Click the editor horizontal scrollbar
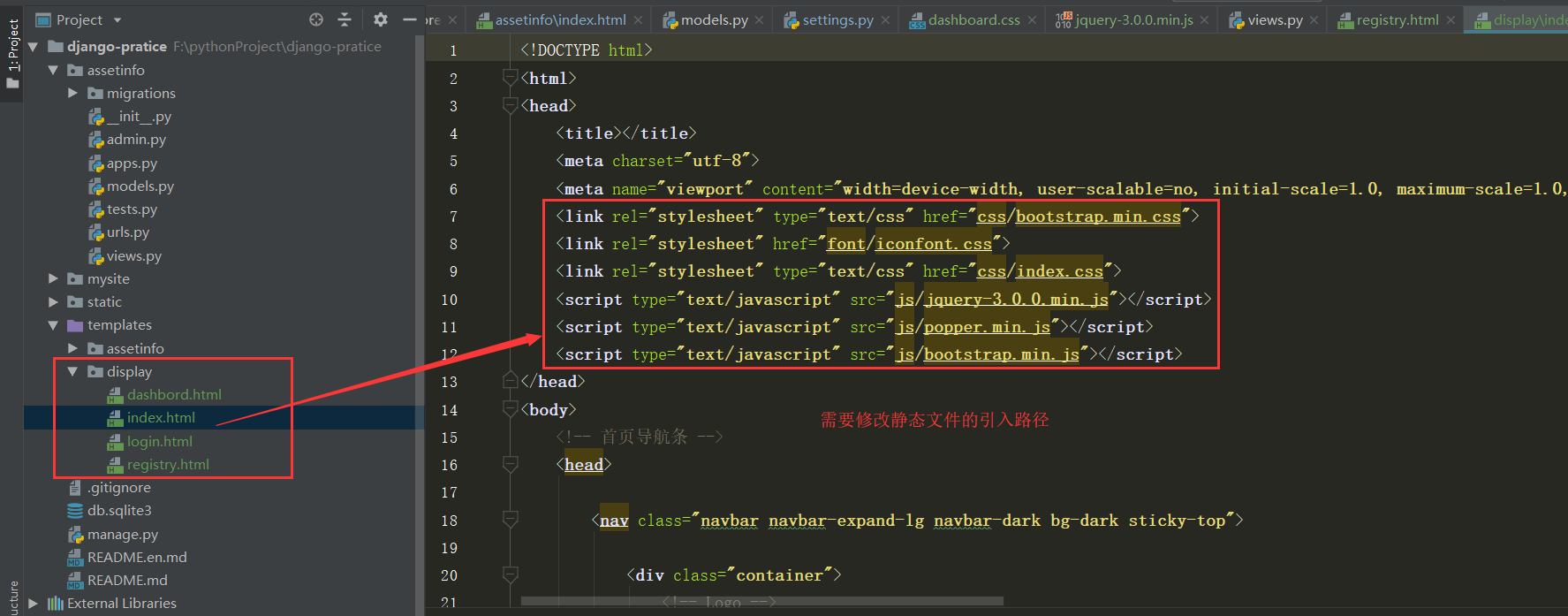 tap(761, 601)
